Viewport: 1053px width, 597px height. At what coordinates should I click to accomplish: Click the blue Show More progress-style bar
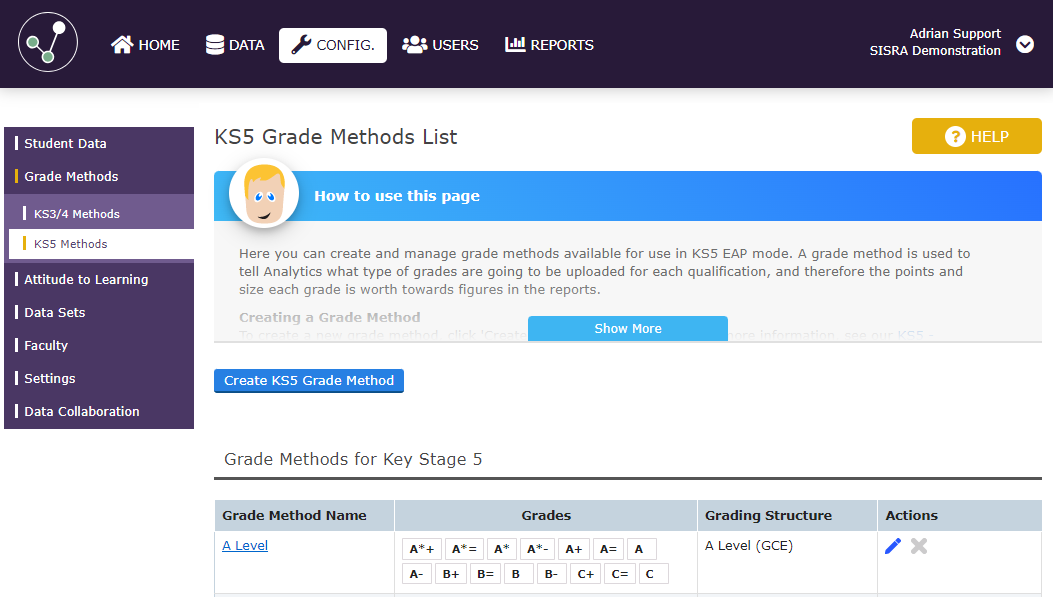(x=628, y=328)
